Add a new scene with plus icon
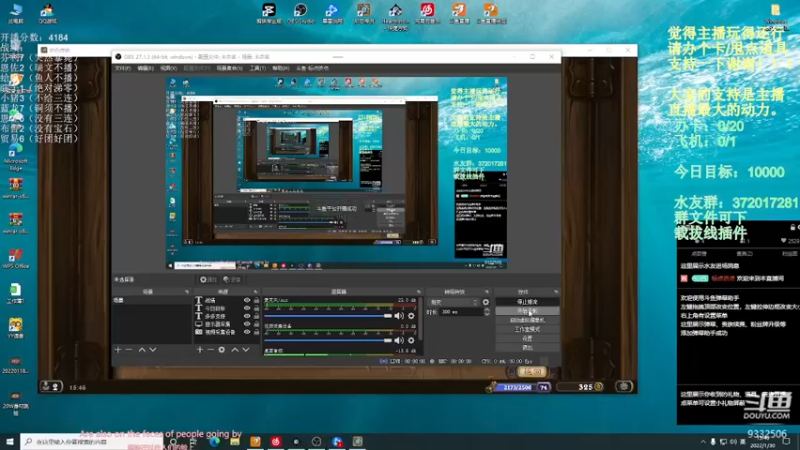 tap(118, 349)
